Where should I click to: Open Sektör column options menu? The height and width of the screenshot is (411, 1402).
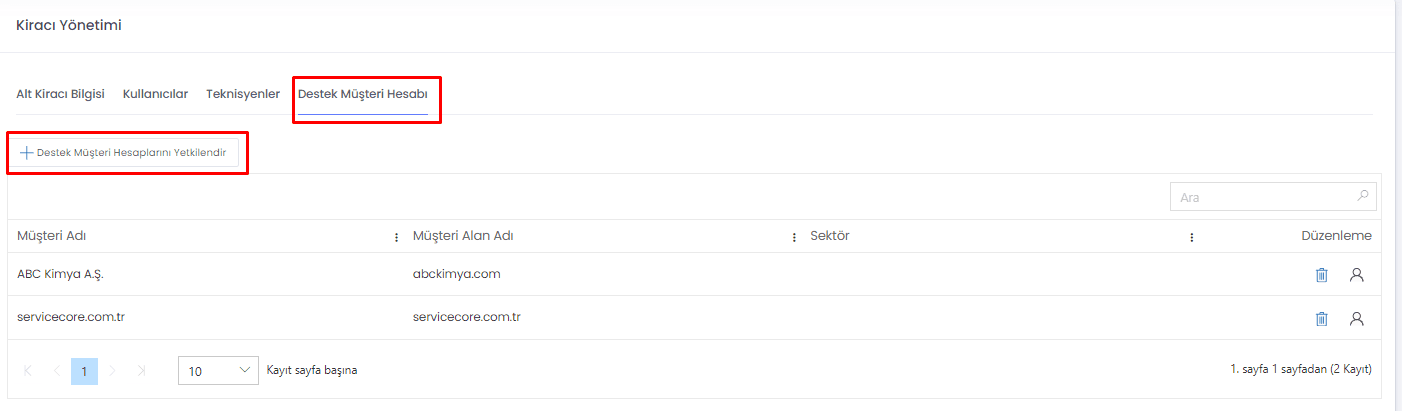pyautogui.click(x=1191, y=237)
